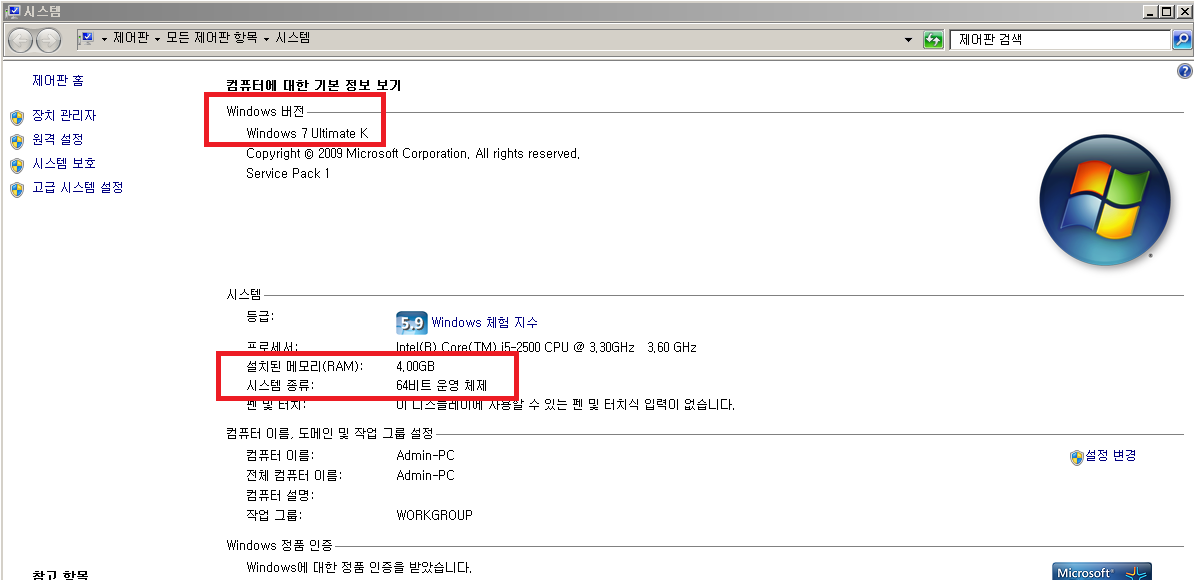
Task: Click the Admin-PC value beside 전체 컴퓨터 이름
Action: click(x=426, y=475)
